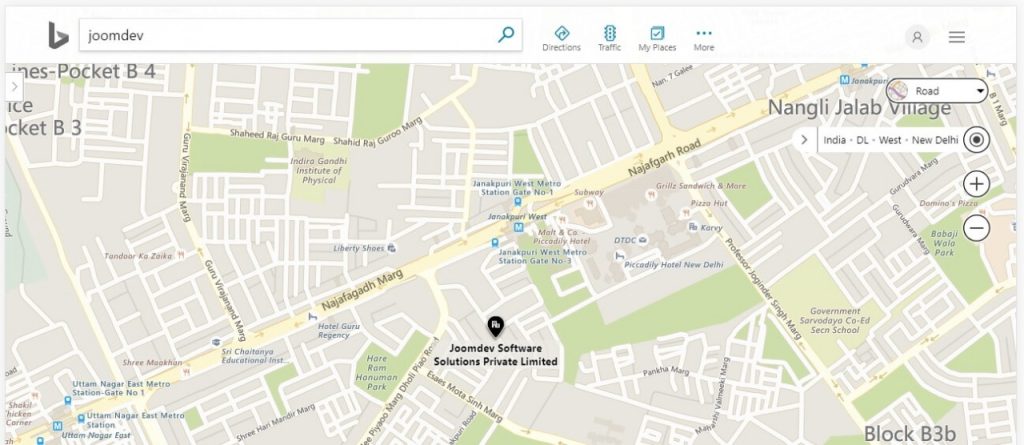Click the Grillz Sandwich & More marker
This screenshot has width=1024, height=445.
(650, 195)
